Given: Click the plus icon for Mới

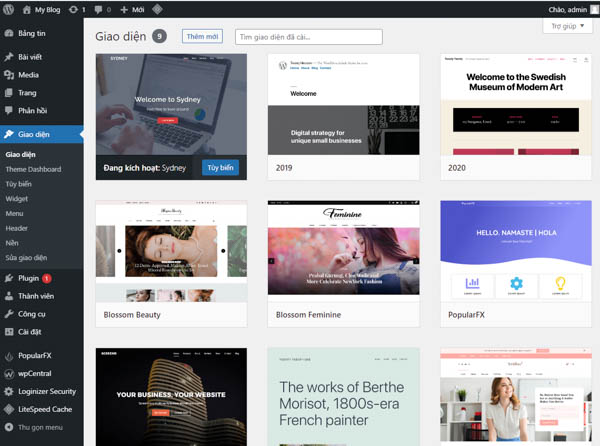Looking at the screenshot, I should [124, 10].
